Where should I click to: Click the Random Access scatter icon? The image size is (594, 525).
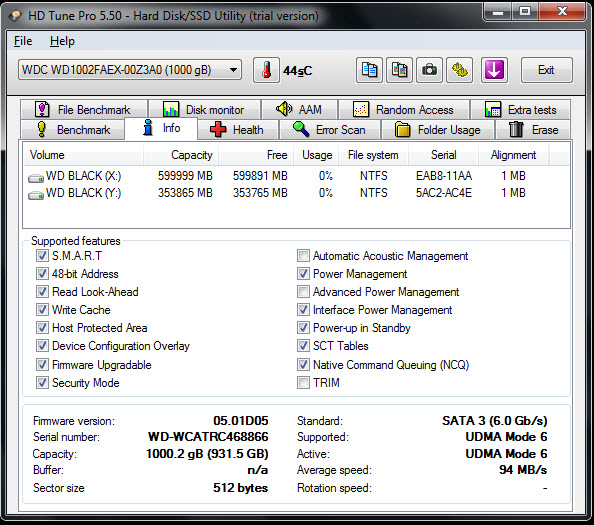point(361,109)
